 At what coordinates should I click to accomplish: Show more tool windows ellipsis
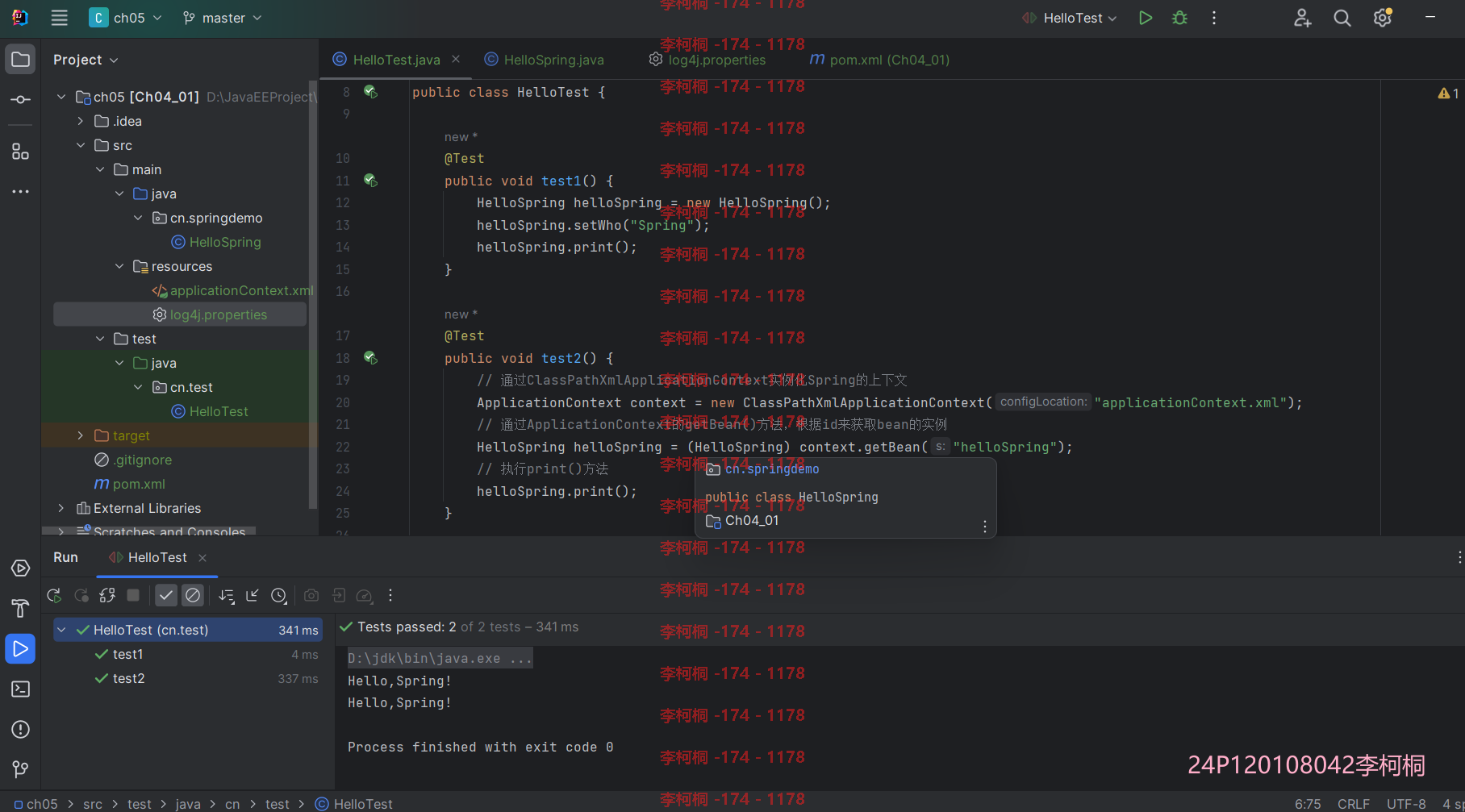point(20,192)
